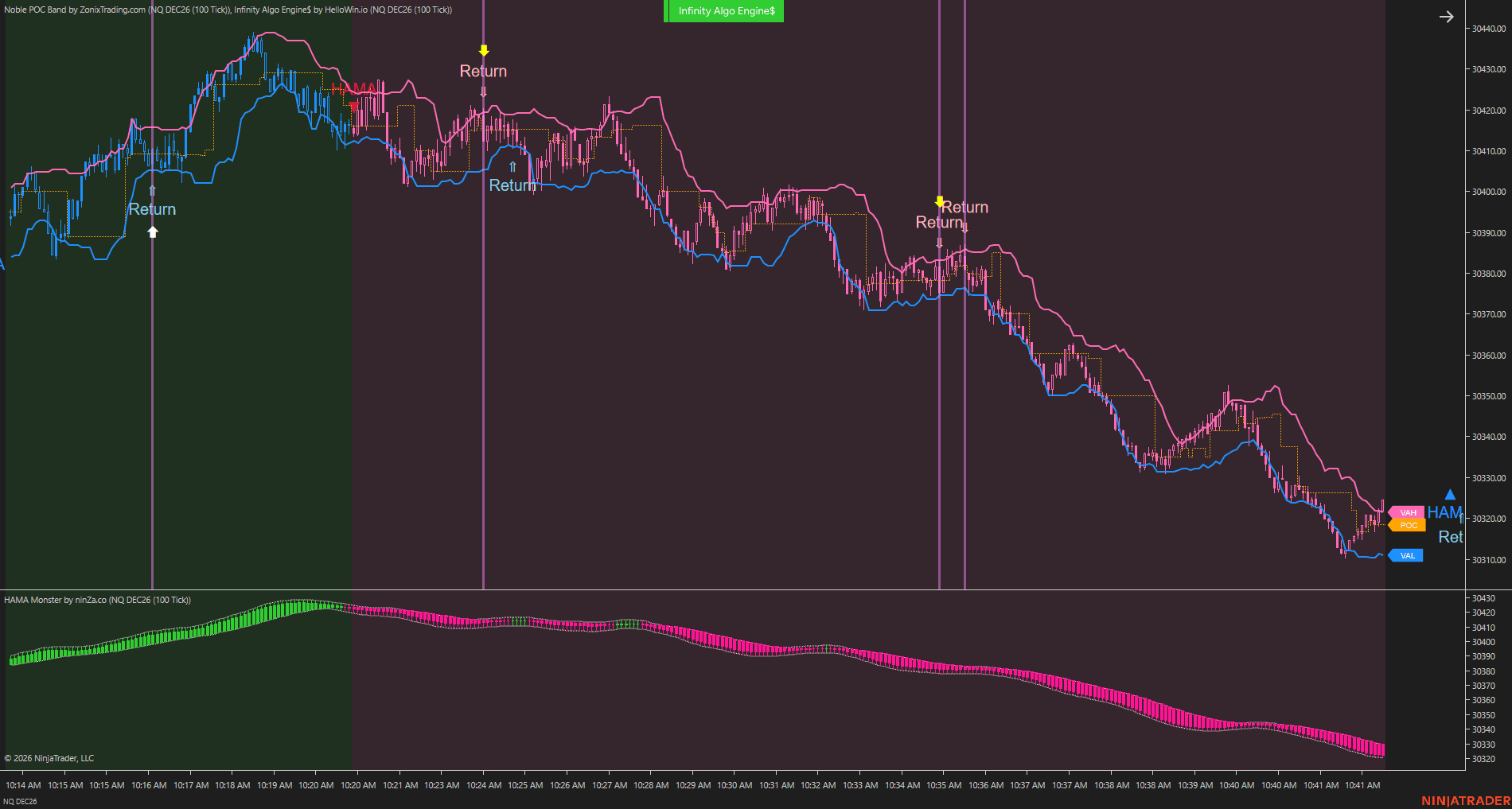Click the NQ DEC26 instrument label at bottom left
The width and height of the screenshot is (1512, 809).
[20, 801]
